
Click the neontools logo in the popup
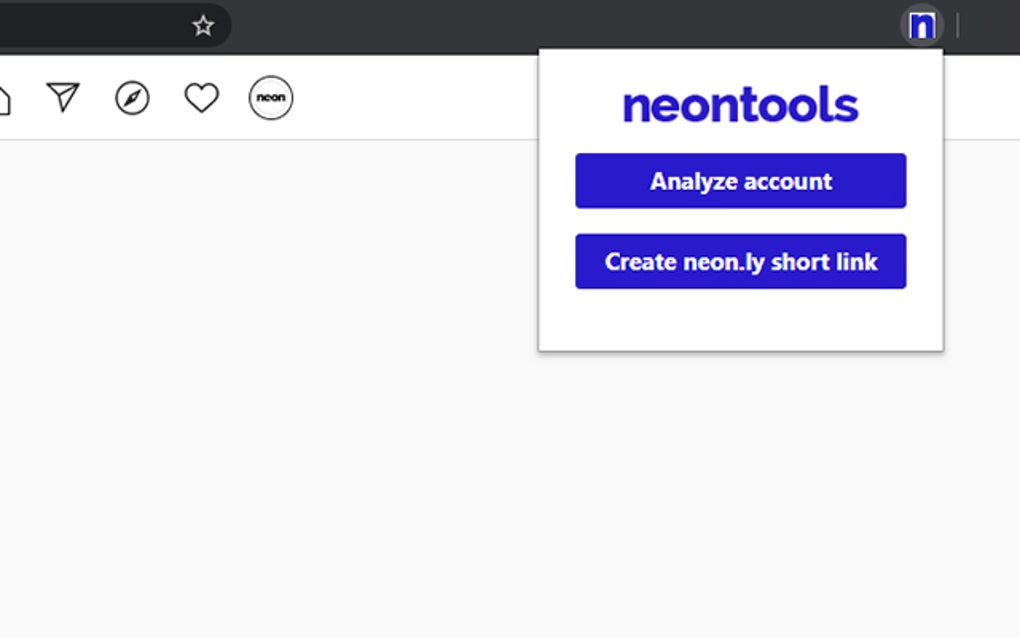740,103
